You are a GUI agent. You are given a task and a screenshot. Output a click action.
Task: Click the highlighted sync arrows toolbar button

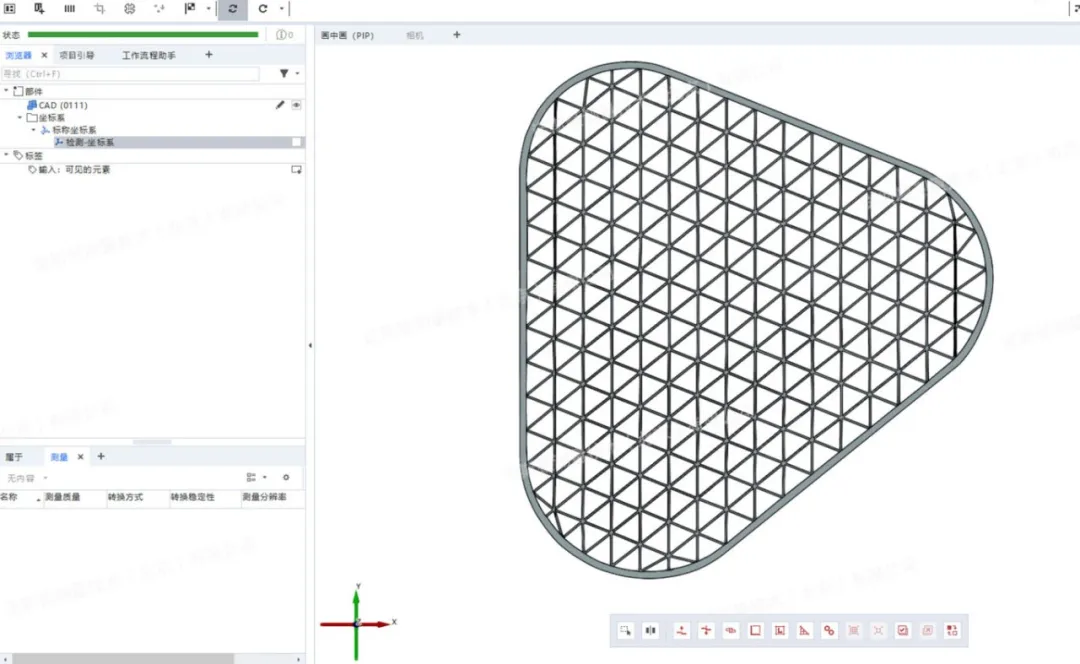[x=233, y=9]
